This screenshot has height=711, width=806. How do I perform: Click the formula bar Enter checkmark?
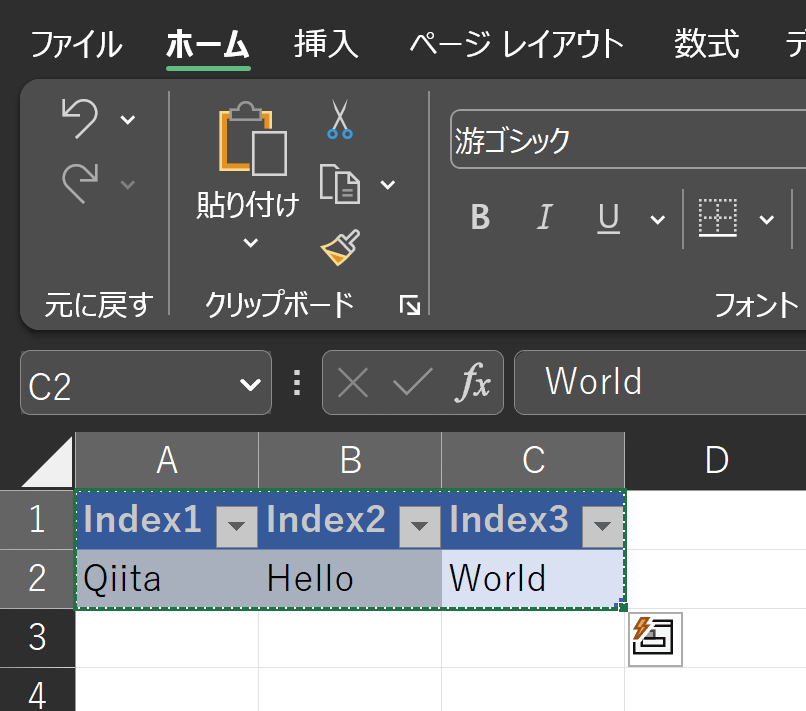[412, 383]
